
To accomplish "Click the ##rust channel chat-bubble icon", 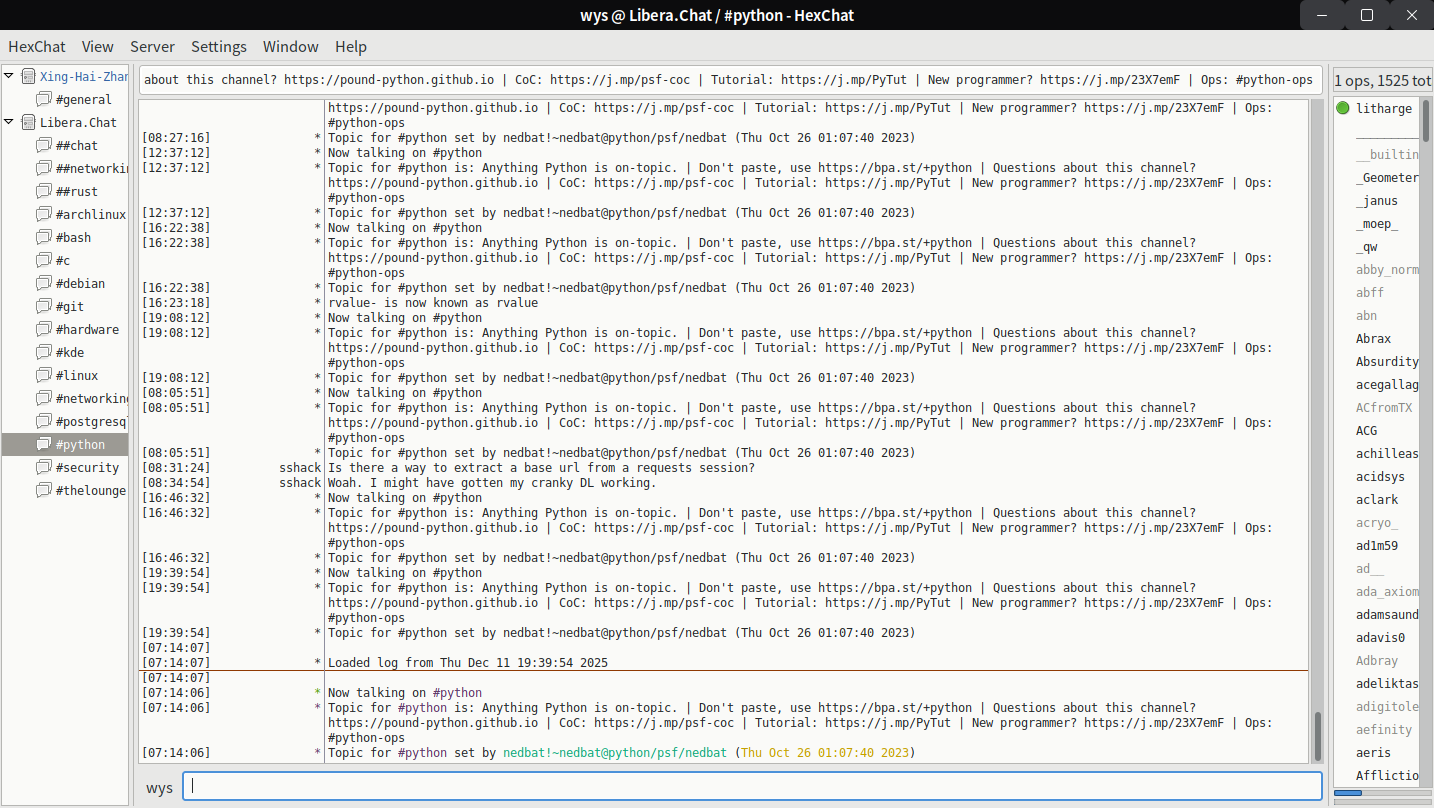I will pos(43,191).
